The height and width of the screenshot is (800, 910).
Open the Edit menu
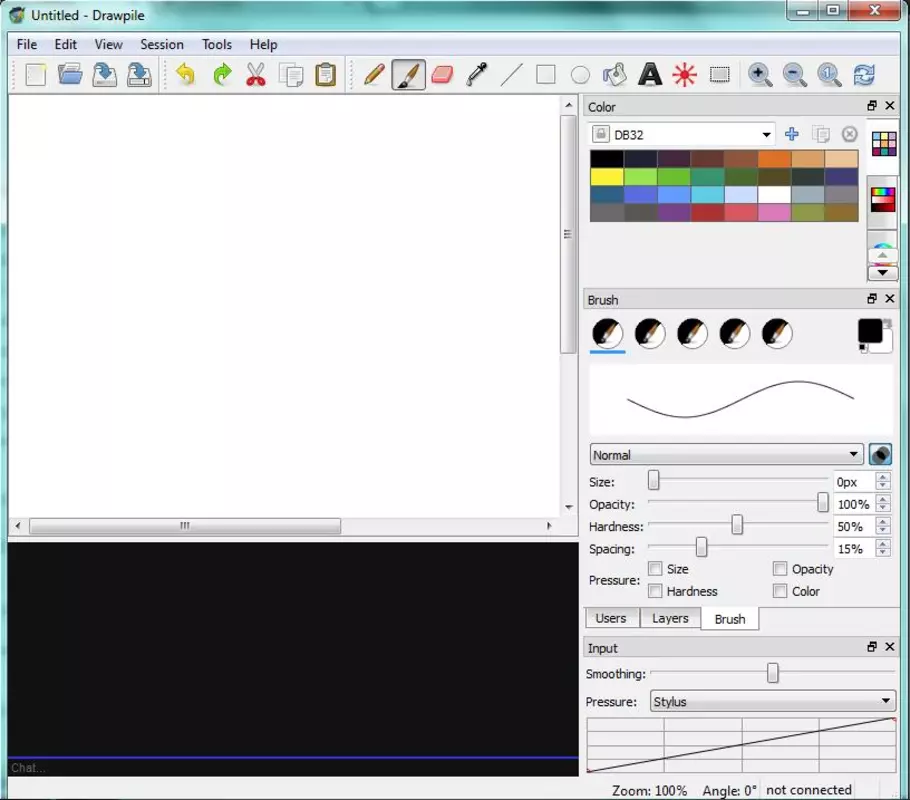pos(66,45)
